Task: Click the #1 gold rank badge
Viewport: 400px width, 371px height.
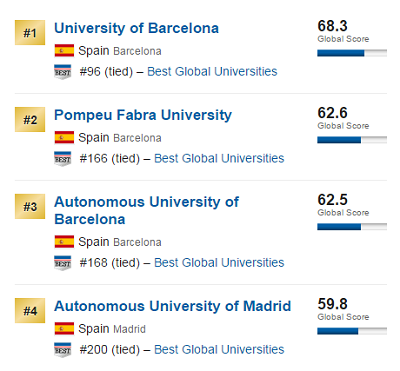Action: pyautogui.click(x=30, y=32)
